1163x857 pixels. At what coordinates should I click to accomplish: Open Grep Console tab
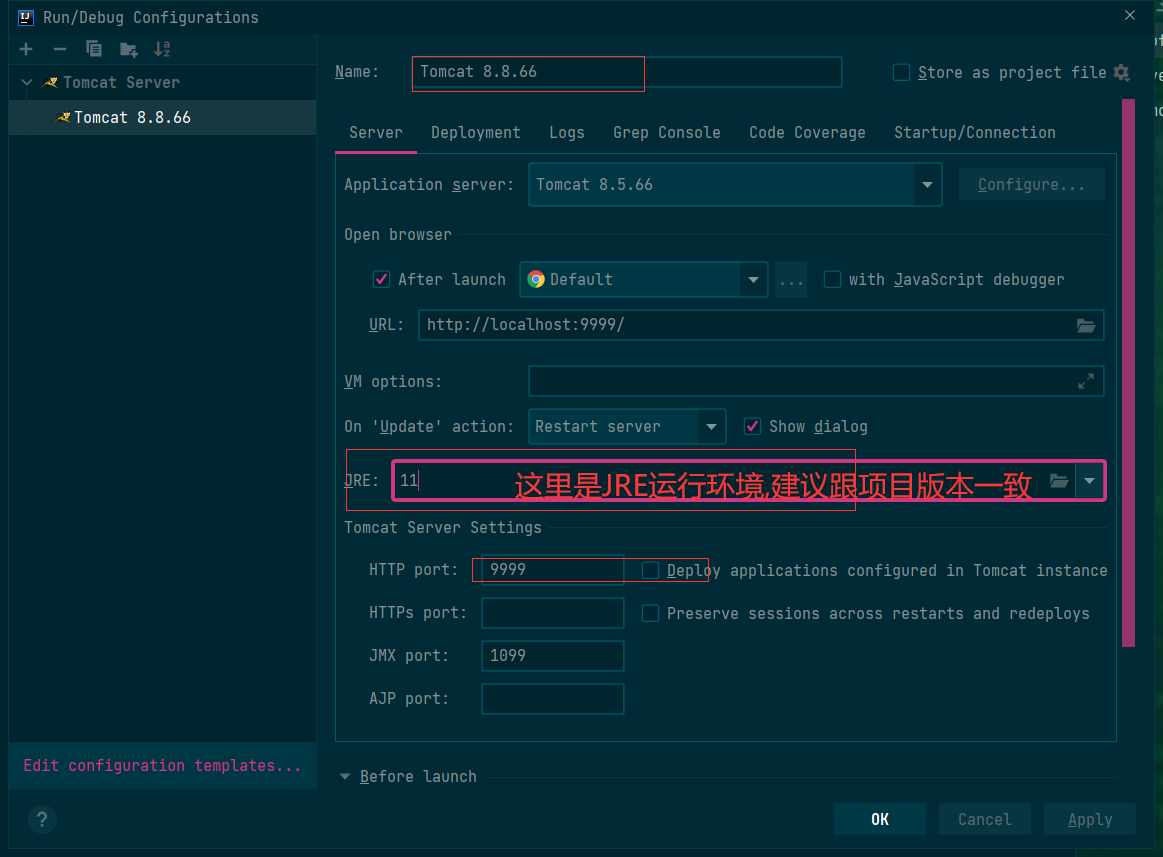[x=667, y=133]
